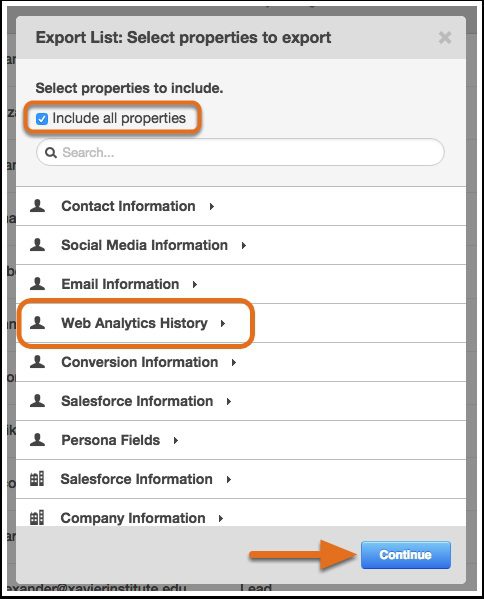Image resolution: width=484 pixels, height=599 pixels.
Task: Click building icon beside Company Information
Action: (37, 518)
